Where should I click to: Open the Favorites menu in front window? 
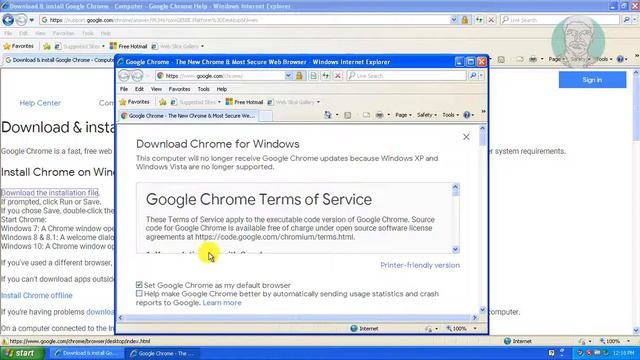[179, 89]
